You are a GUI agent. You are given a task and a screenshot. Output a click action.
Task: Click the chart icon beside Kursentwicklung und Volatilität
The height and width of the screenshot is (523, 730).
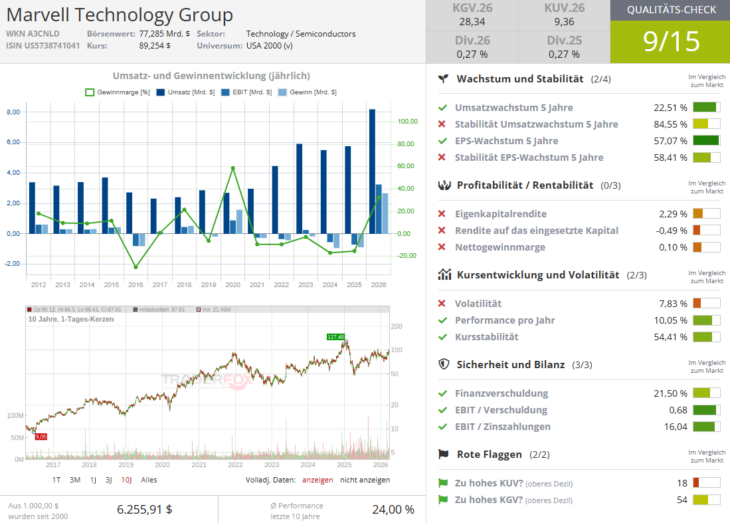coord(443,274)
